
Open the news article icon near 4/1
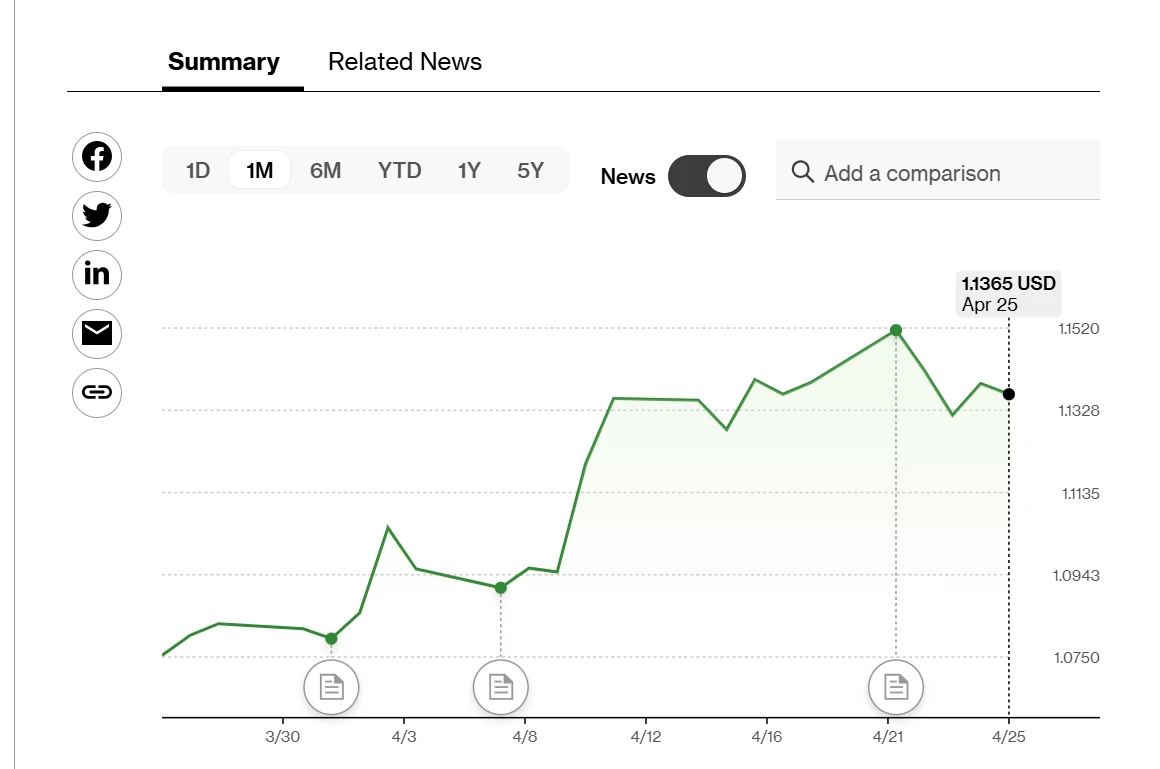coord(331,688)
